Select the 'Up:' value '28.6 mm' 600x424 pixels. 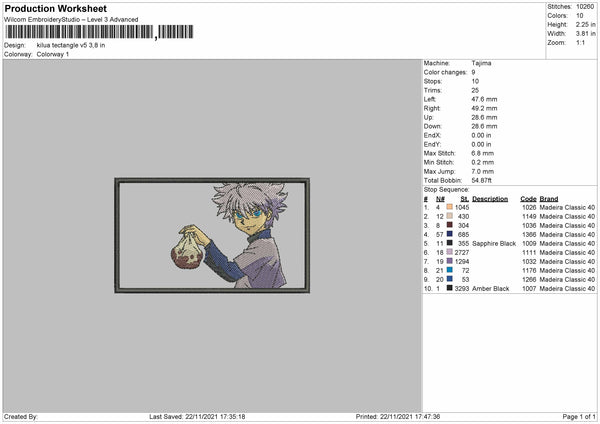pos(484,117)
